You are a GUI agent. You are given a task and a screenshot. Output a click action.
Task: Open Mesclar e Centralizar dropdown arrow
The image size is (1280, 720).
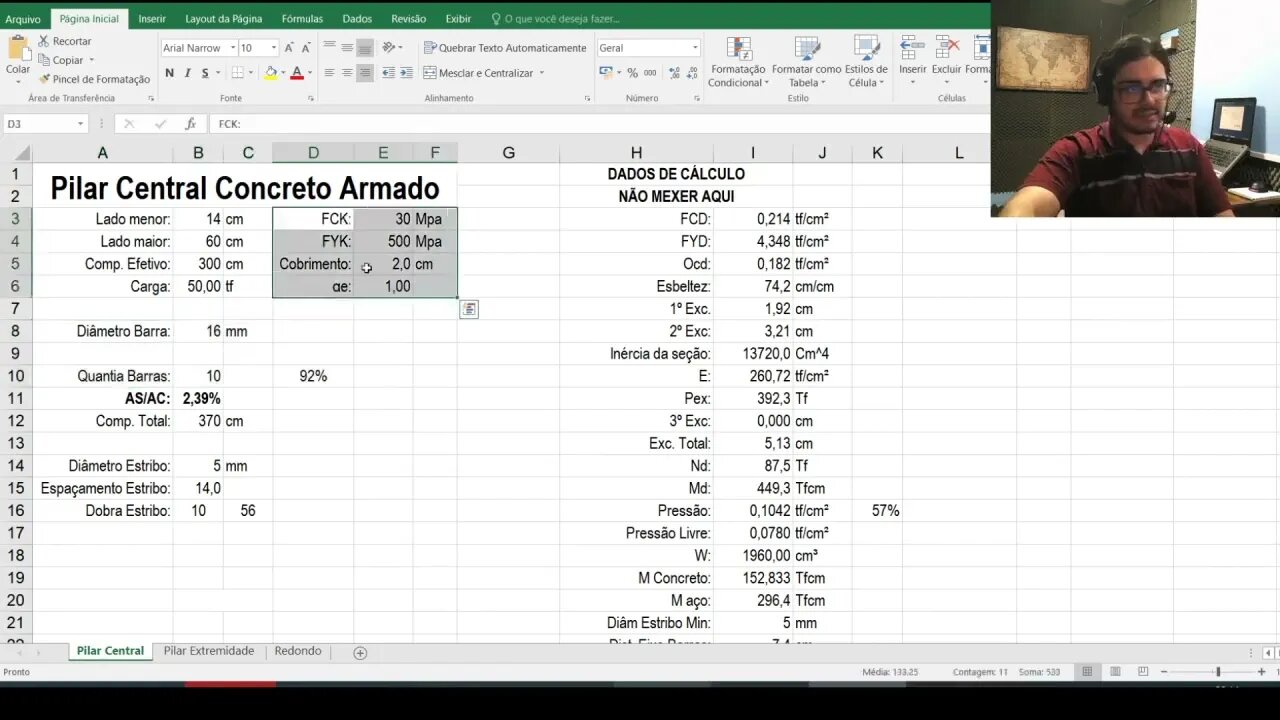click(542, 73)
